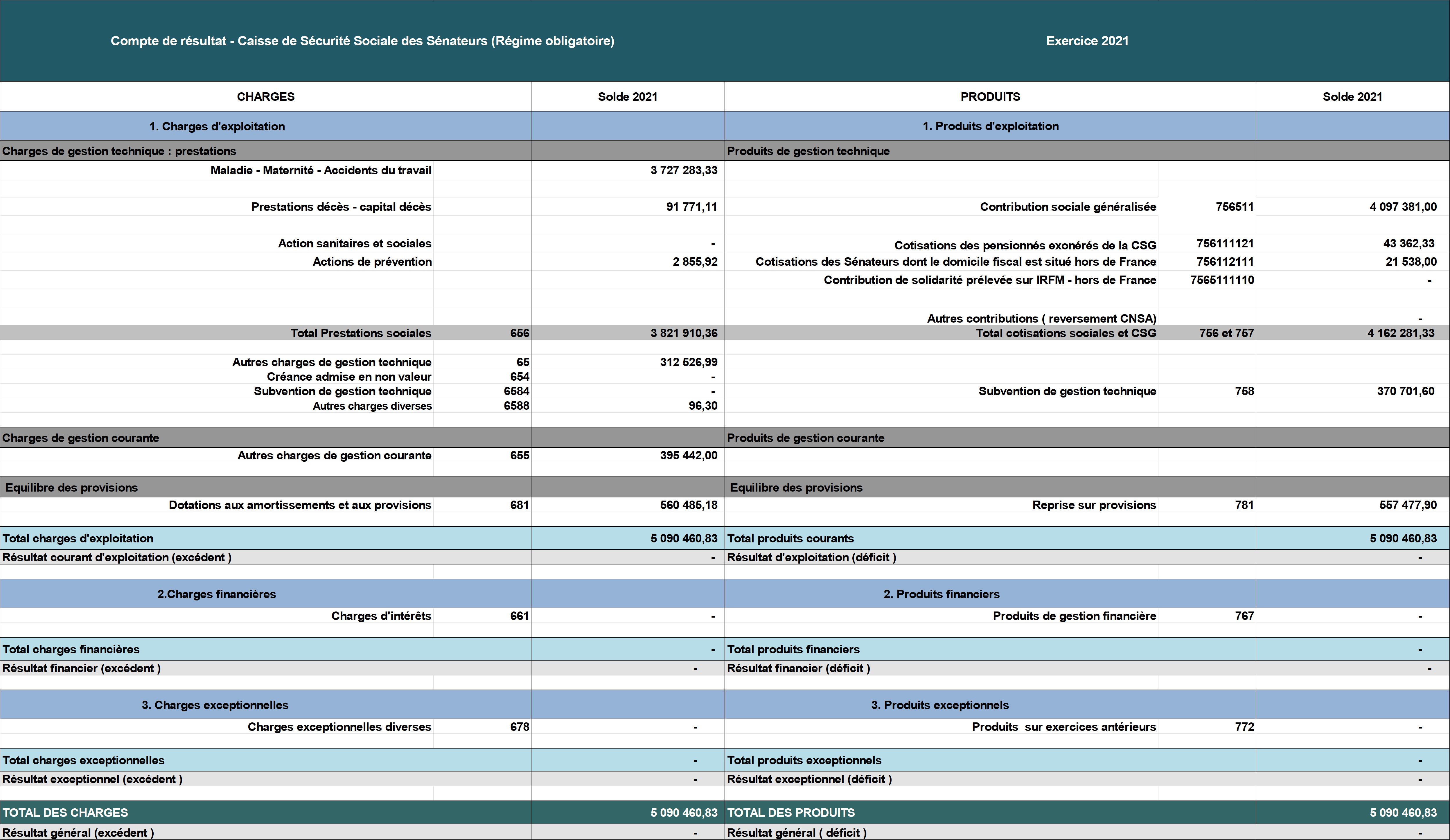Click the Total produits courants label
Screen dimensions: 1450x840
(x=790, y=539)
